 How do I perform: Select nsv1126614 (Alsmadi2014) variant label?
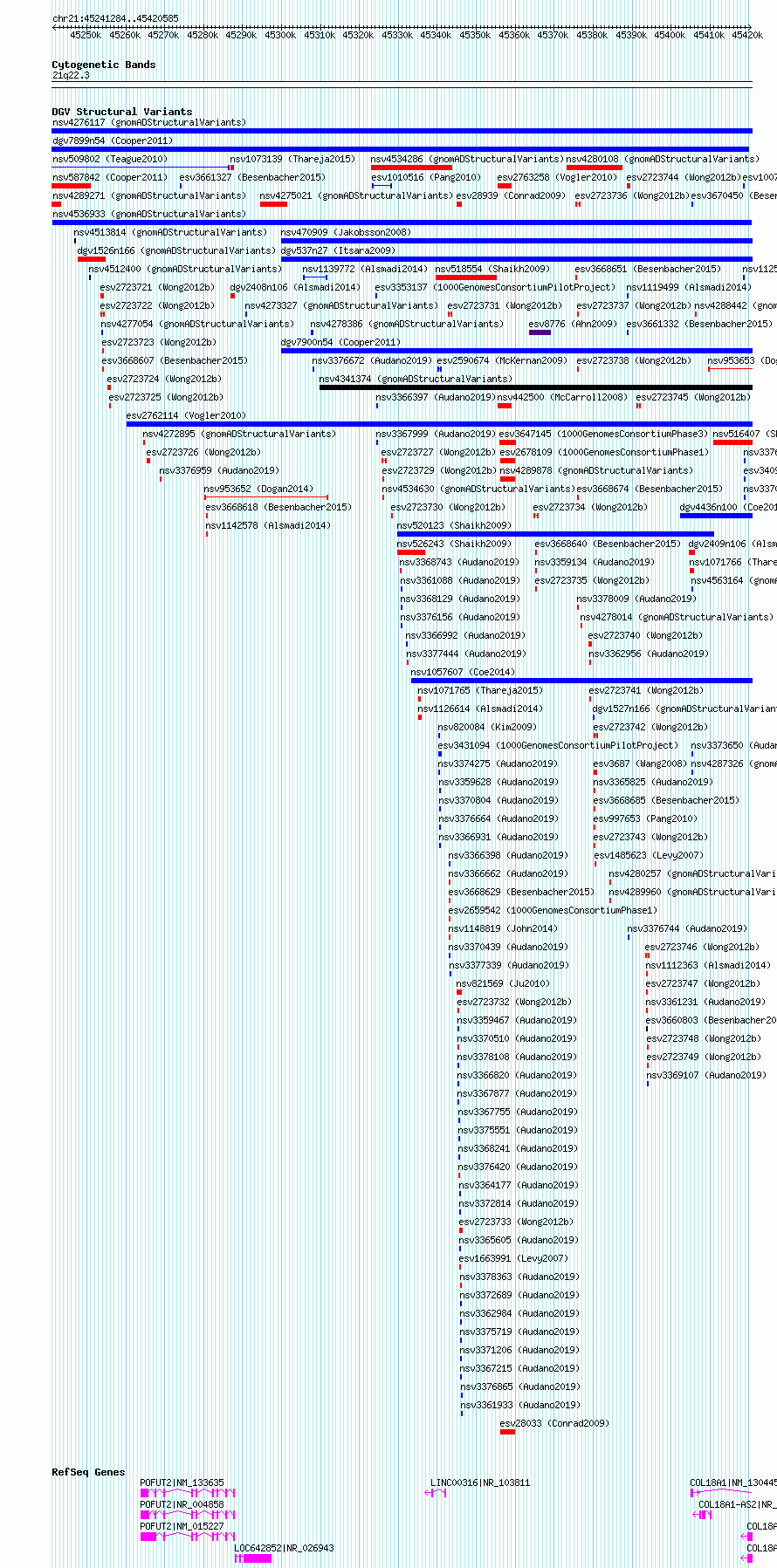480,709
